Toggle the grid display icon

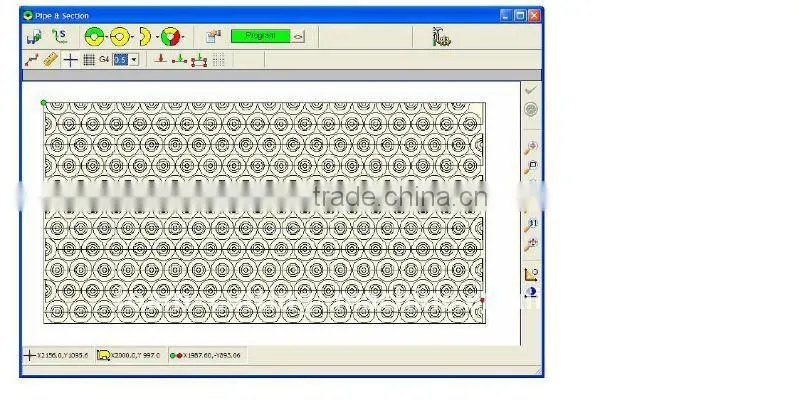(89, 60)
